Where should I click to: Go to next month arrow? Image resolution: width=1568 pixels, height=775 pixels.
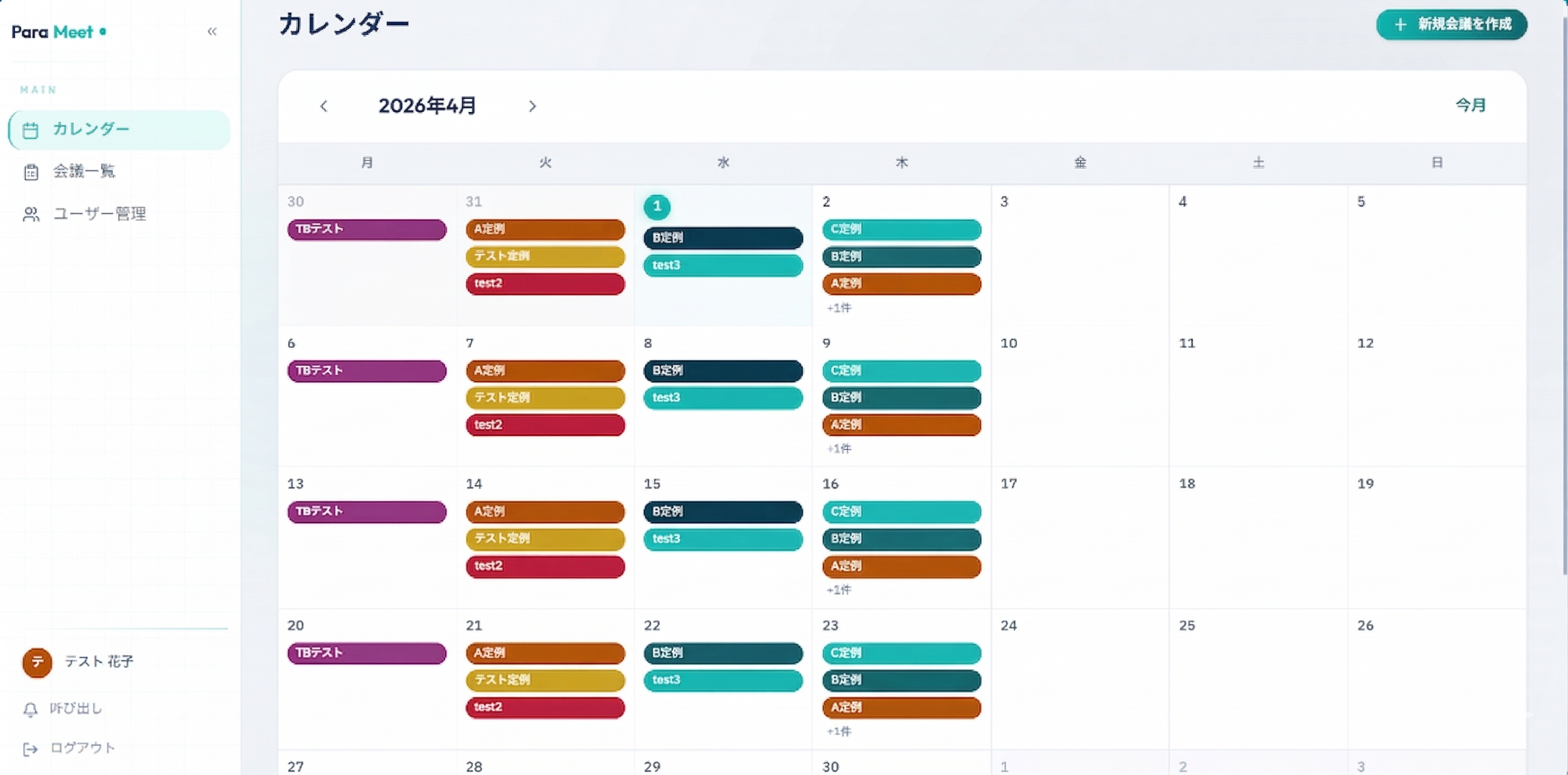tap(532, 106)
